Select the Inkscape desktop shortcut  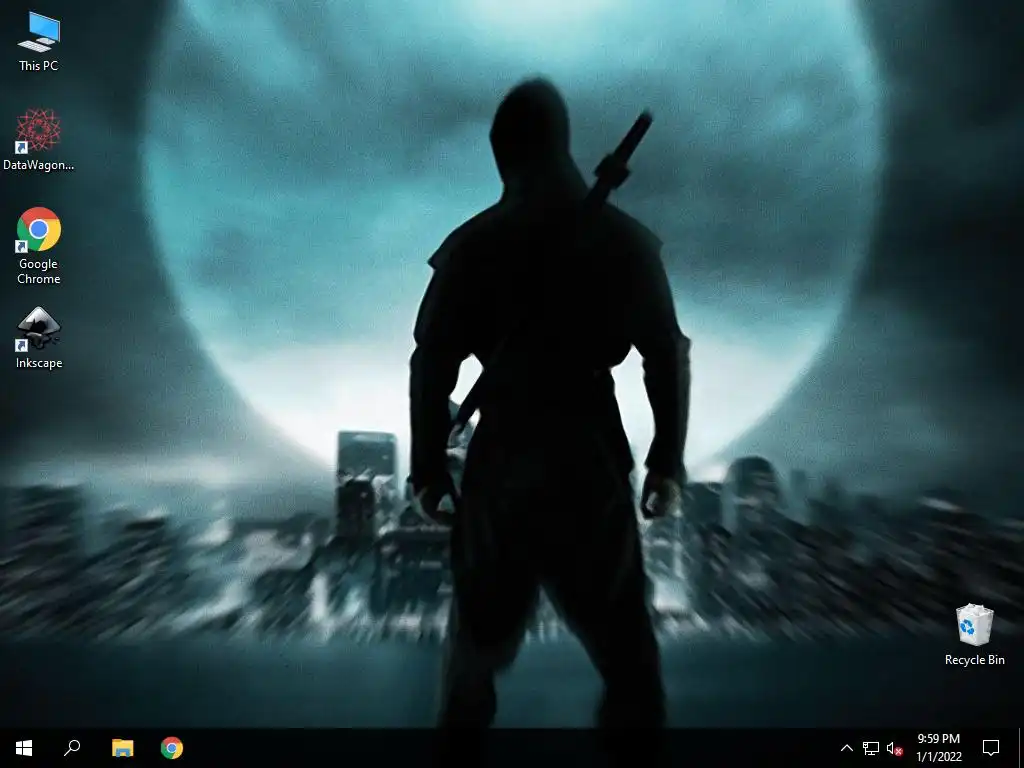39,338
